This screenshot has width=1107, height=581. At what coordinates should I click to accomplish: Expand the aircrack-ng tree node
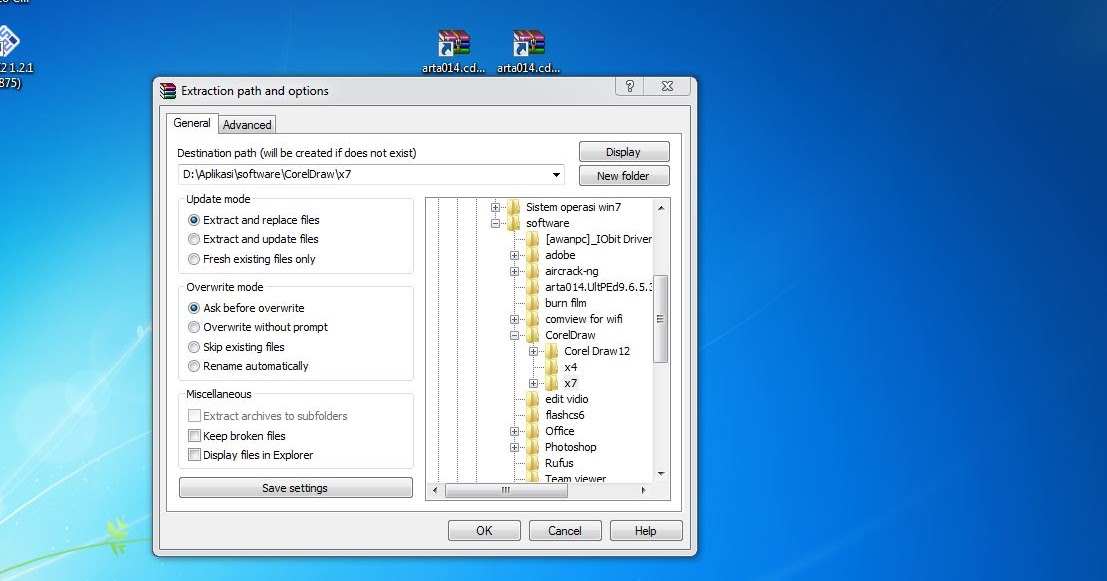point(514,272)
